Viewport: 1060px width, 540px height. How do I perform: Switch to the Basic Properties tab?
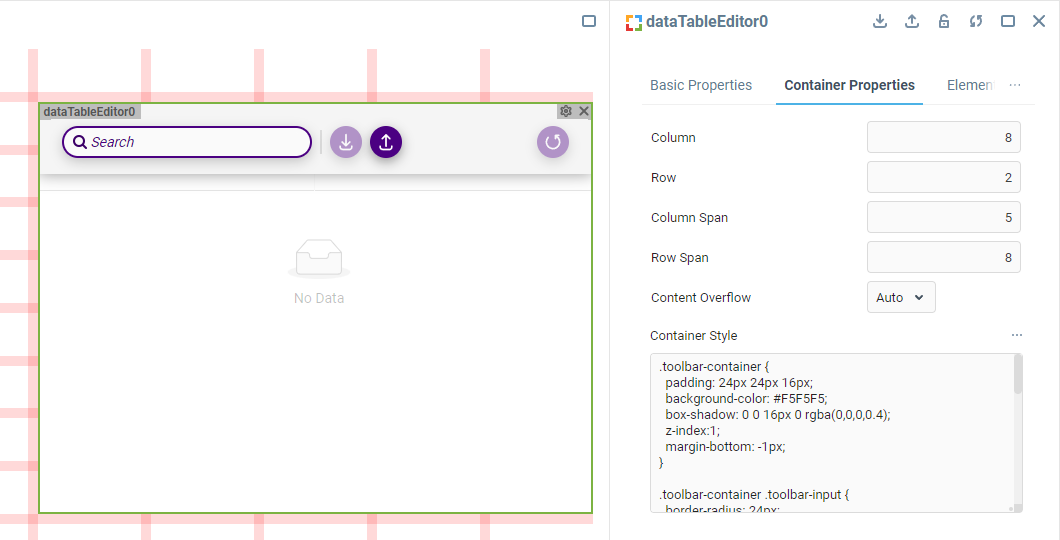click(x=701, y=85)
